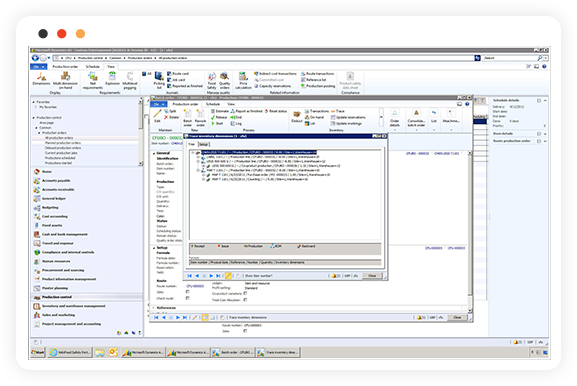
Task: Expand the References section
Action: (154, 308)
